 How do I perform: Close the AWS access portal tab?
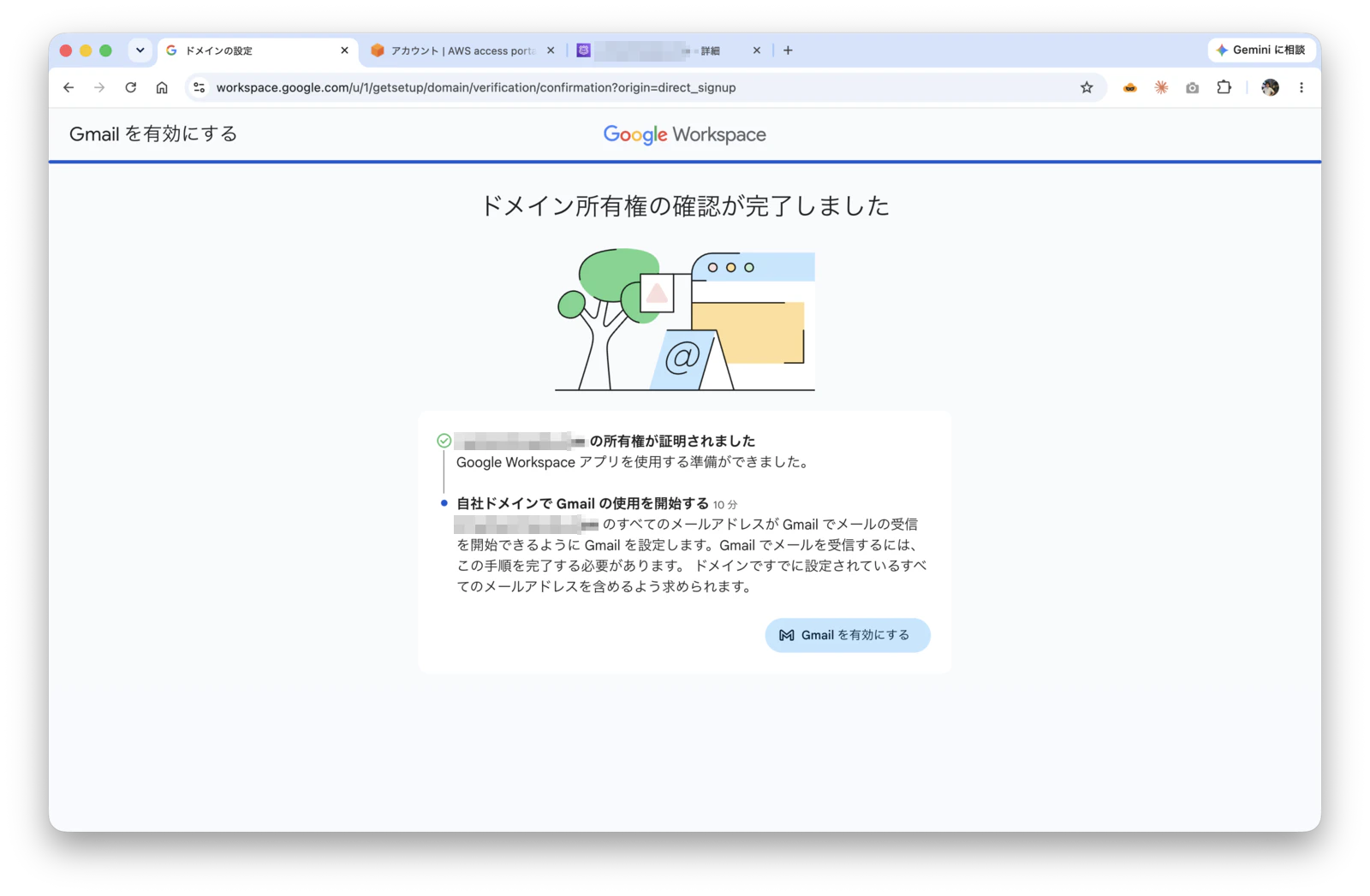[551, 50]
